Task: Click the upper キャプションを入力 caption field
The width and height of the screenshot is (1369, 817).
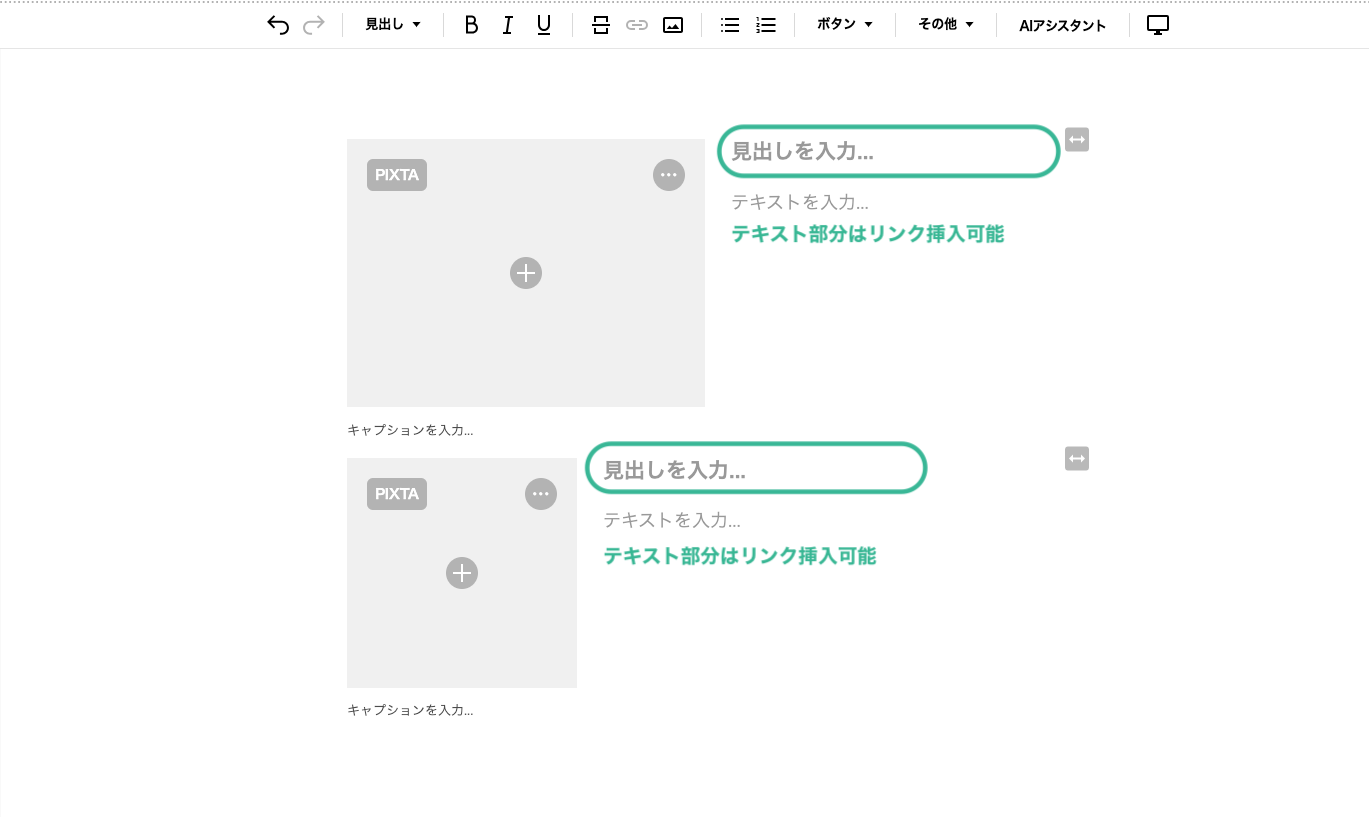Action: pos(410,430)
